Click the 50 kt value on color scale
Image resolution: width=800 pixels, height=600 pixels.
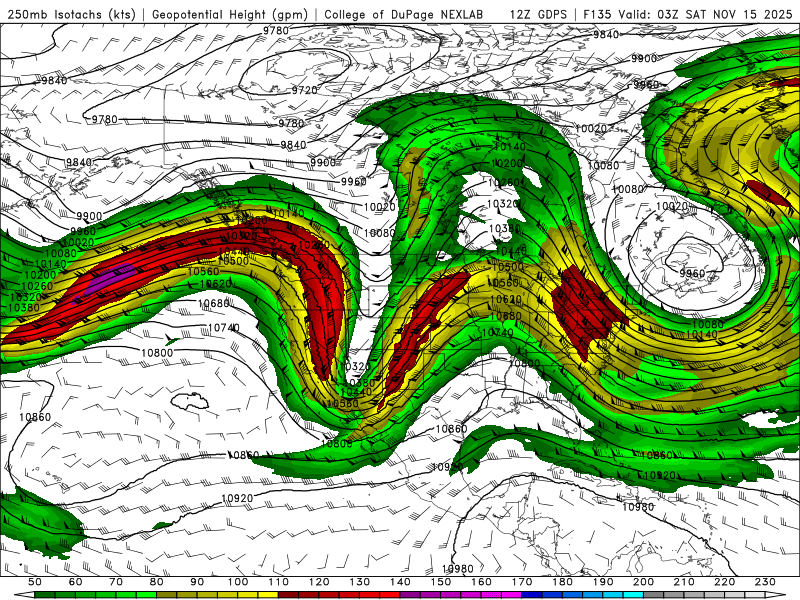tap(35, 582)
